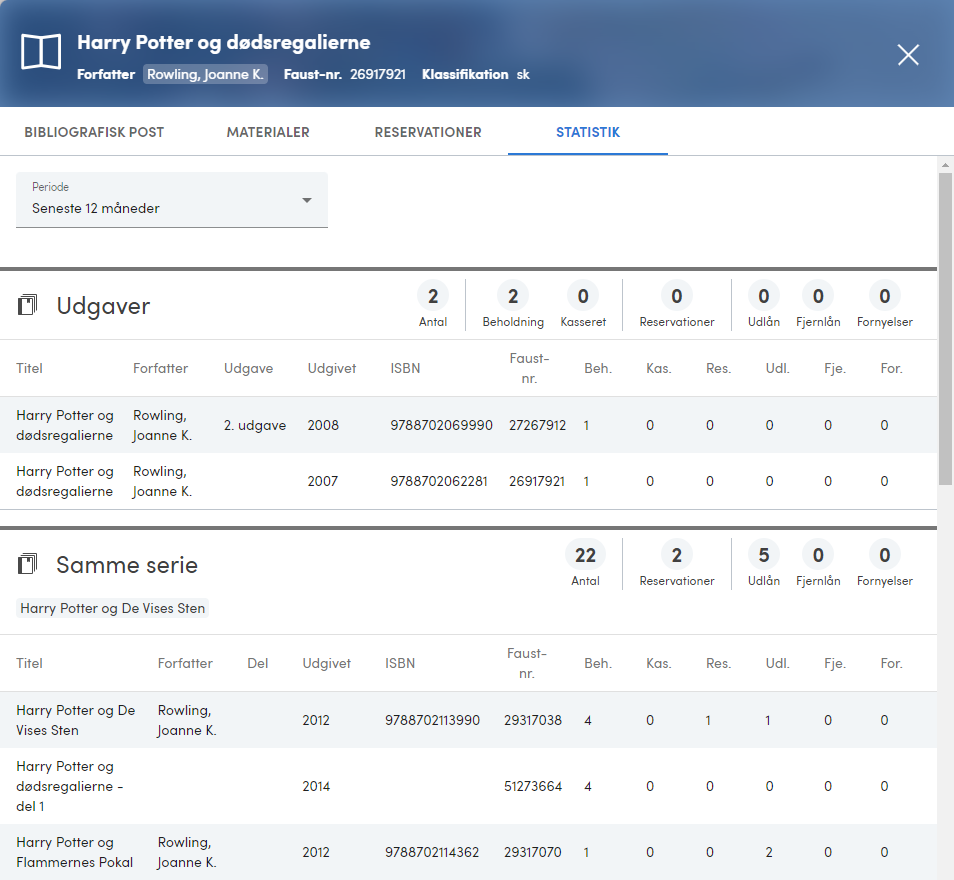954x880 pixels.
Task: Click Faust-nr. 27267912 cell
Action: click(537, 425)
